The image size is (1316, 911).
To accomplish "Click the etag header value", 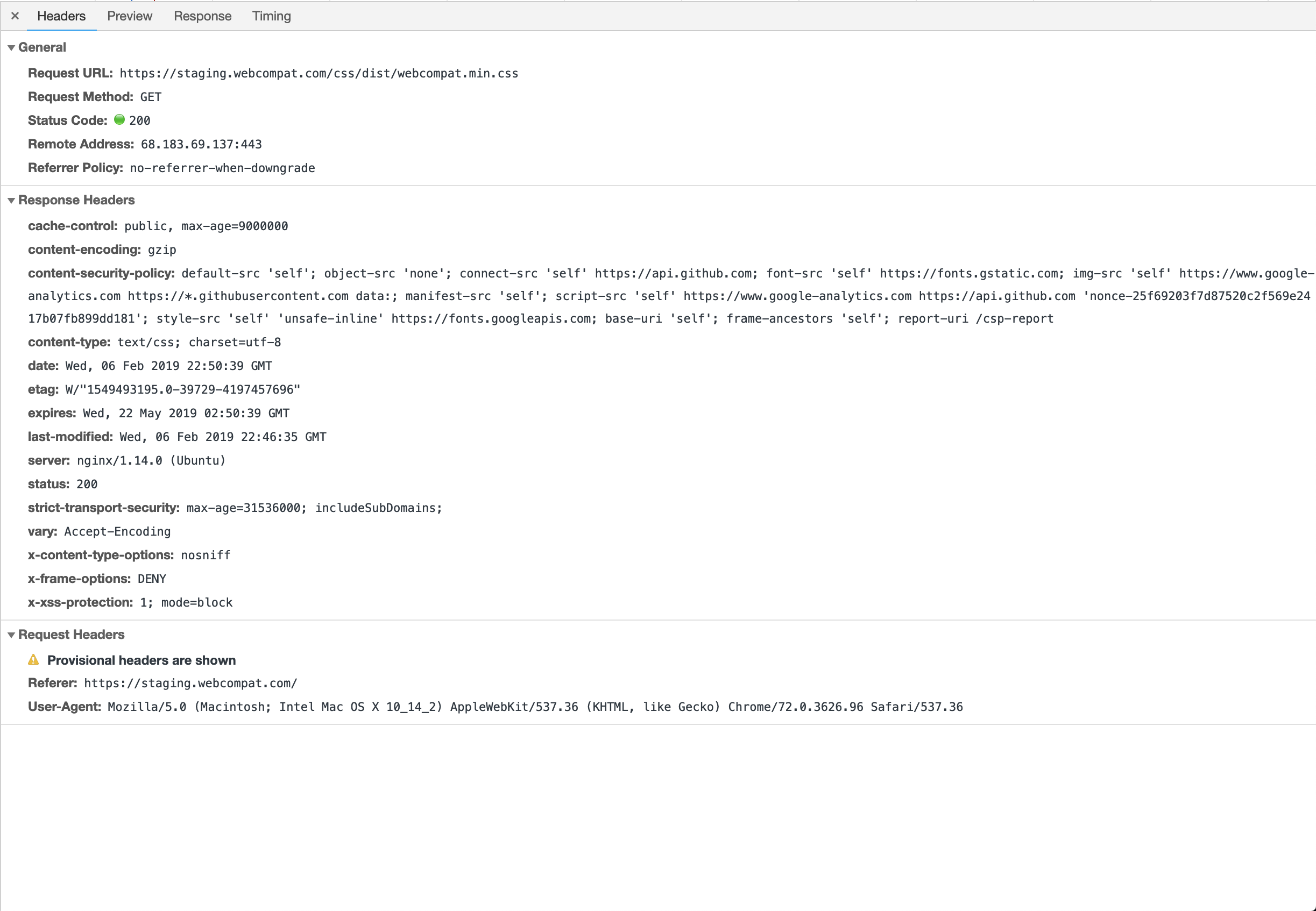I will pyautogui.click(x=183, y=389).
